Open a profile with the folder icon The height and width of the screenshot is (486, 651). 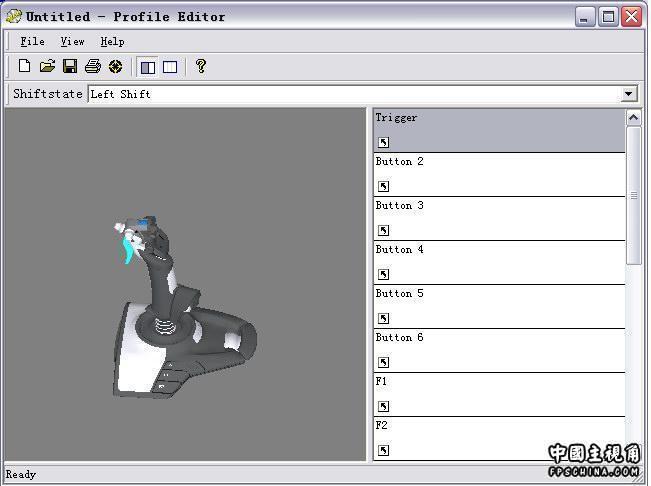point(47,66)
